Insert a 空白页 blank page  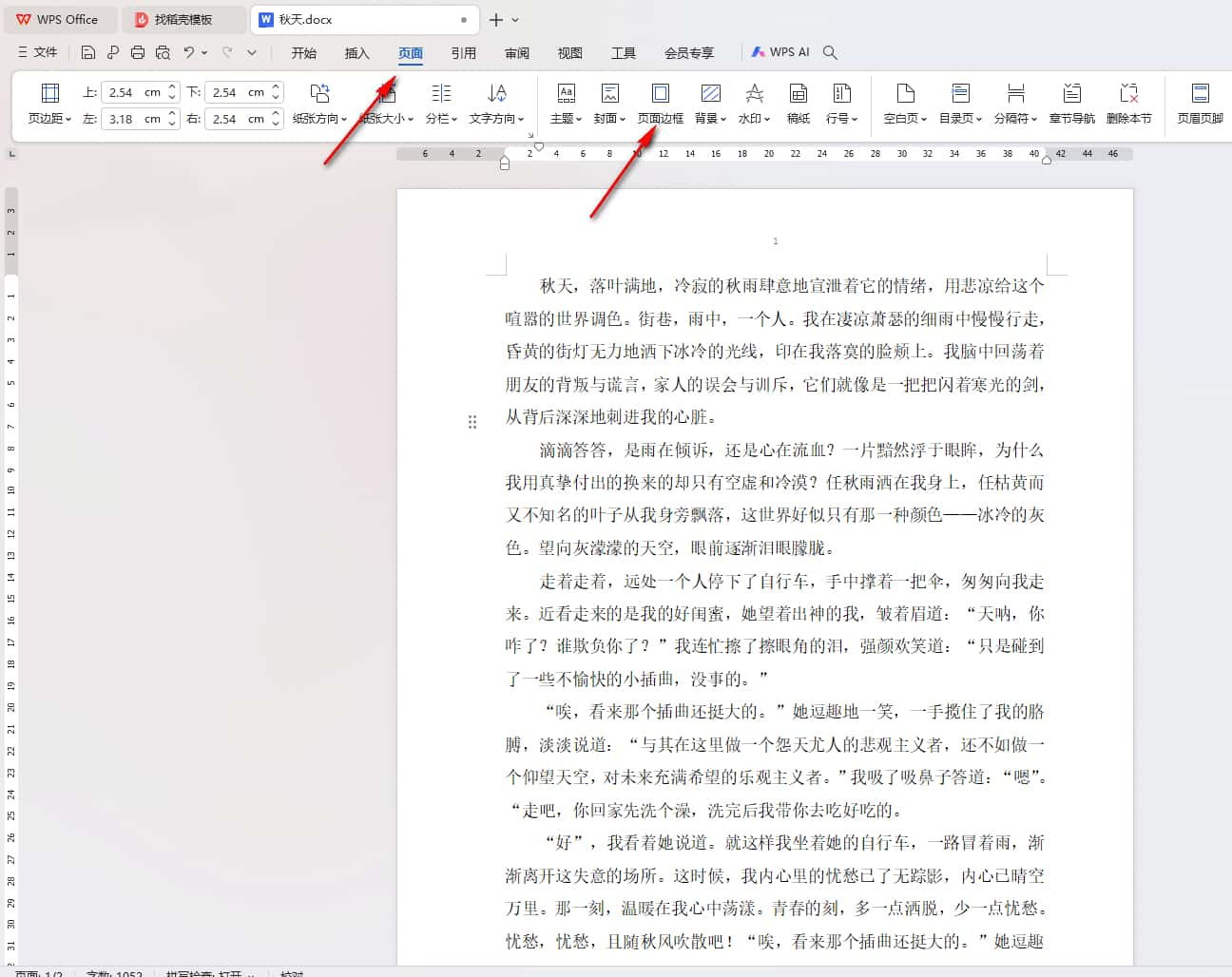905,104
